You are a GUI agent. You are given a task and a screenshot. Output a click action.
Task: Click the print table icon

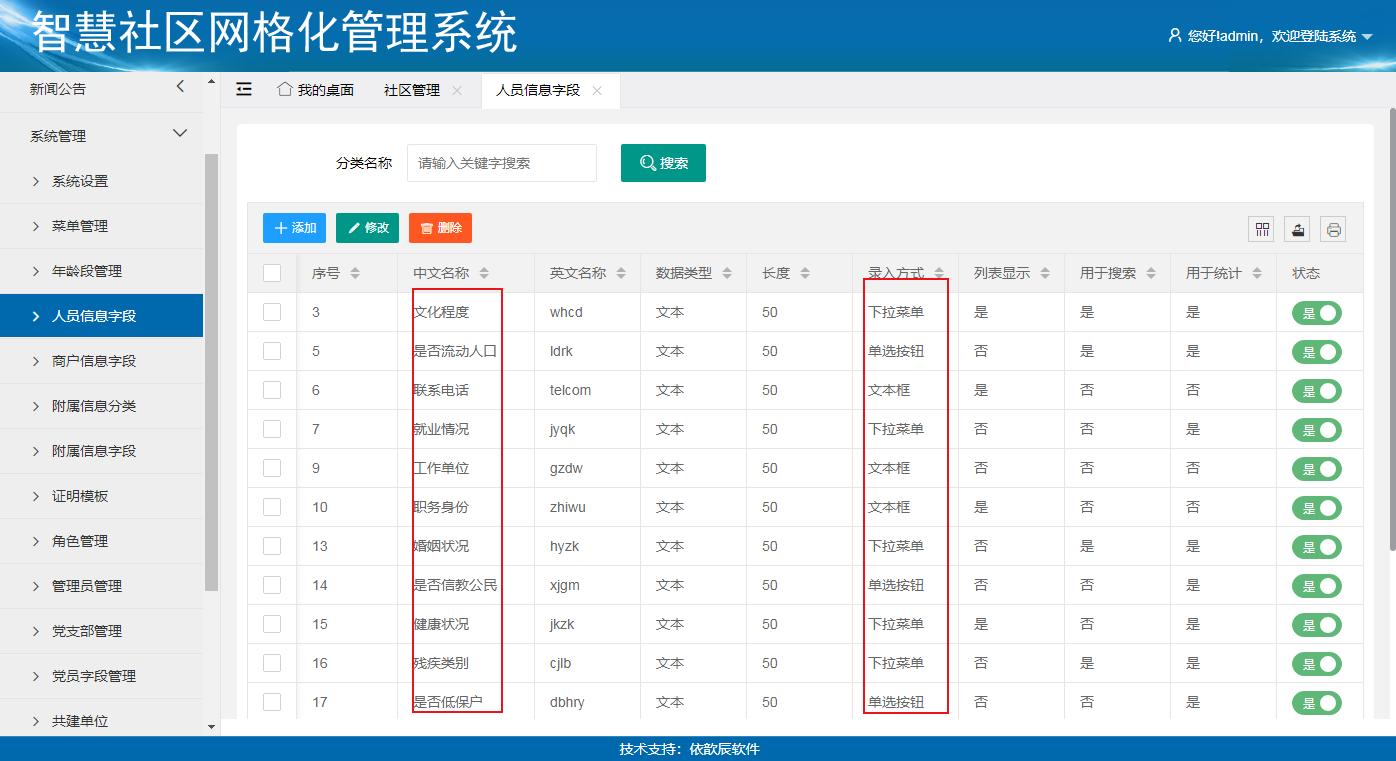pyautogui.click(x=1333, y=229)
